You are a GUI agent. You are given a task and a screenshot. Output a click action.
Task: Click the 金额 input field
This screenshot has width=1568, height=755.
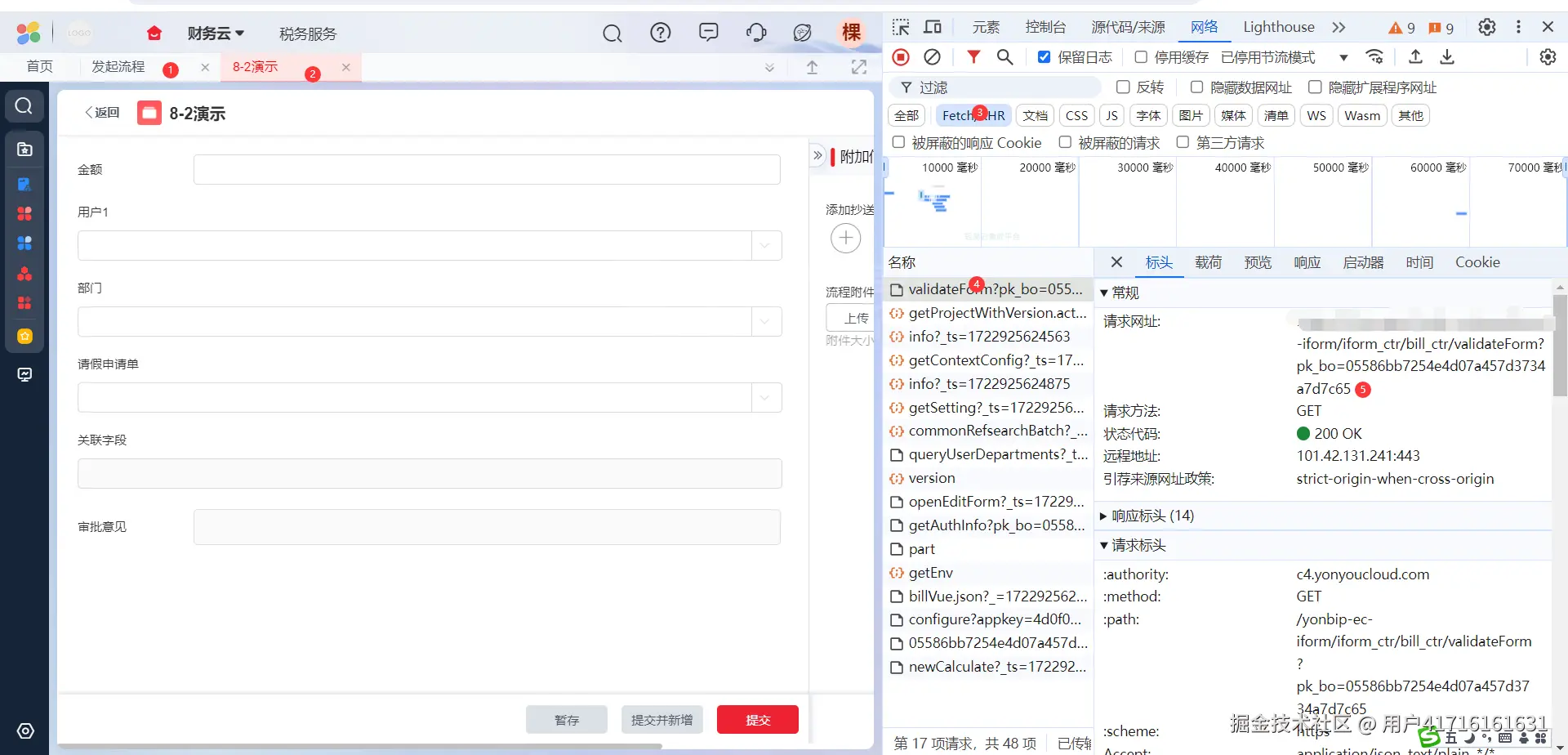pyautogui.click(x=487, y=169)
